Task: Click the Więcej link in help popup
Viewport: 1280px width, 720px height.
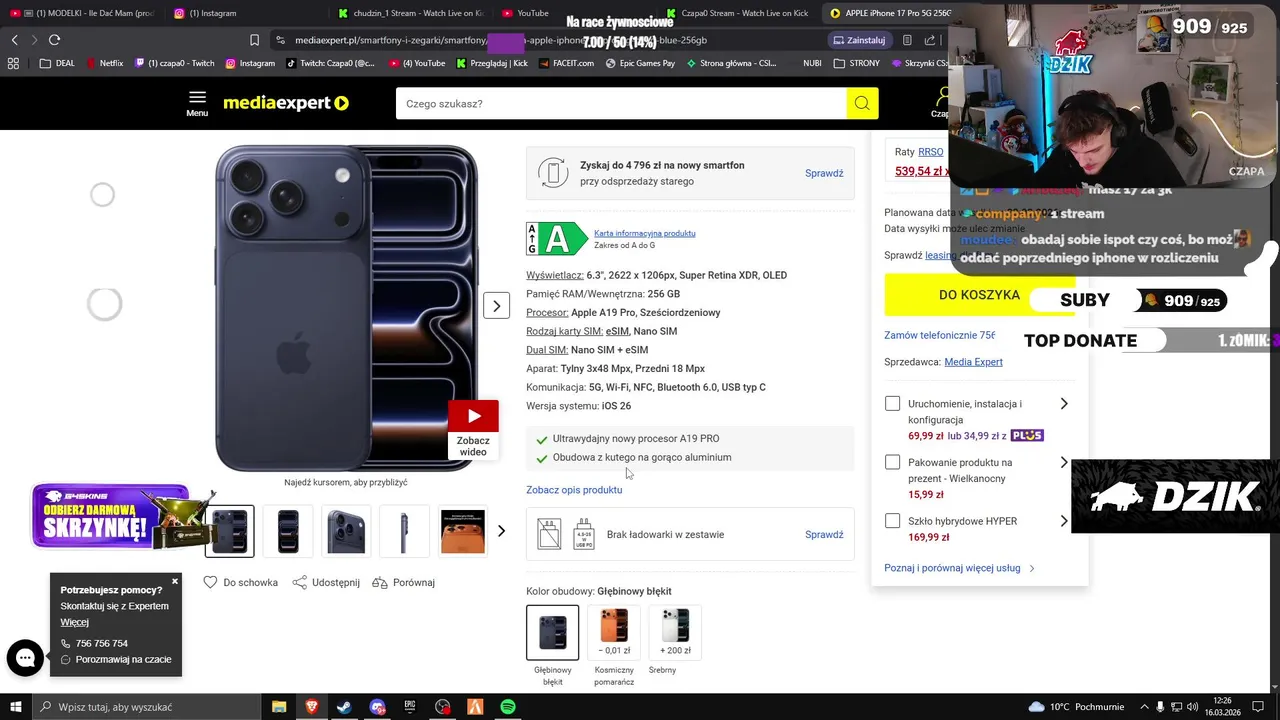Action: pyautogui.click(x=74, y=622)
